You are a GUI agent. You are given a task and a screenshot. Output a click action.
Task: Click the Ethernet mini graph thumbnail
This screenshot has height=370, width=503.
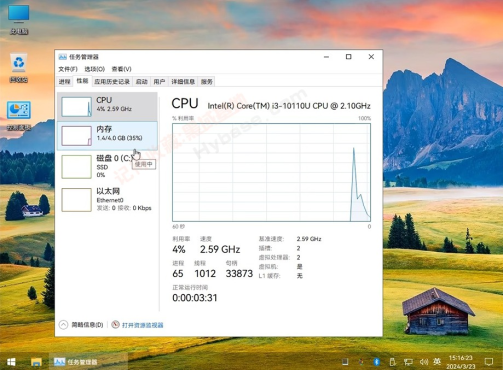[x=76, y=200]
